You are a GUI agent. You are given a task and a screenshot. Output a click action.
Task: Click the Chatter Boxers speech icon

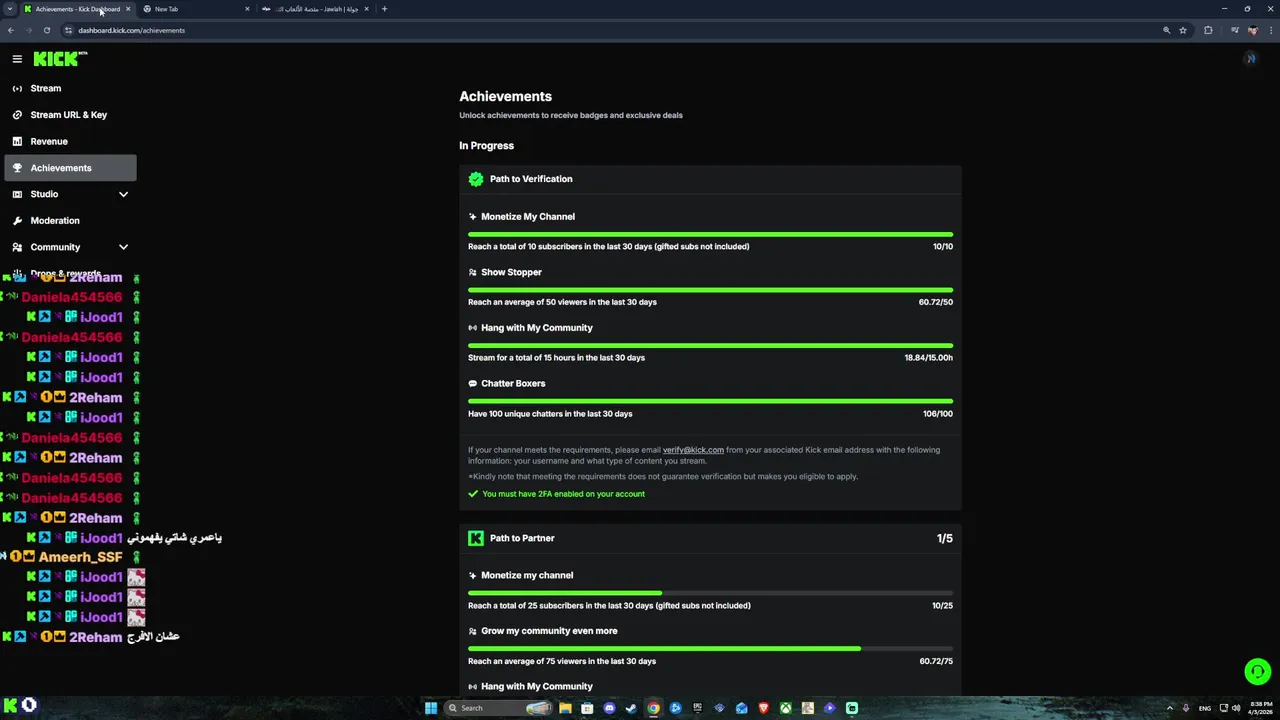(x=473, y=384)
